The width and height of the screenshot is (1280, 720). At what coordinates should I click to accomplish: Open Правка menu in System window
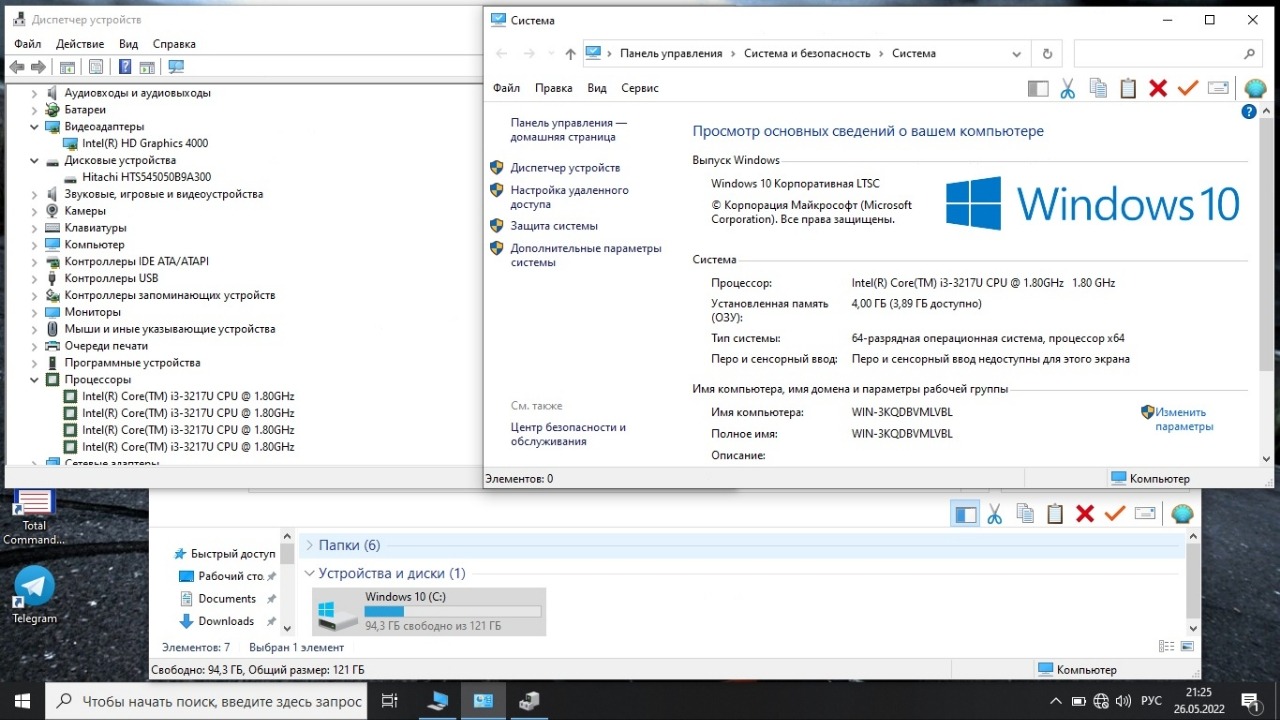point(554,88)
